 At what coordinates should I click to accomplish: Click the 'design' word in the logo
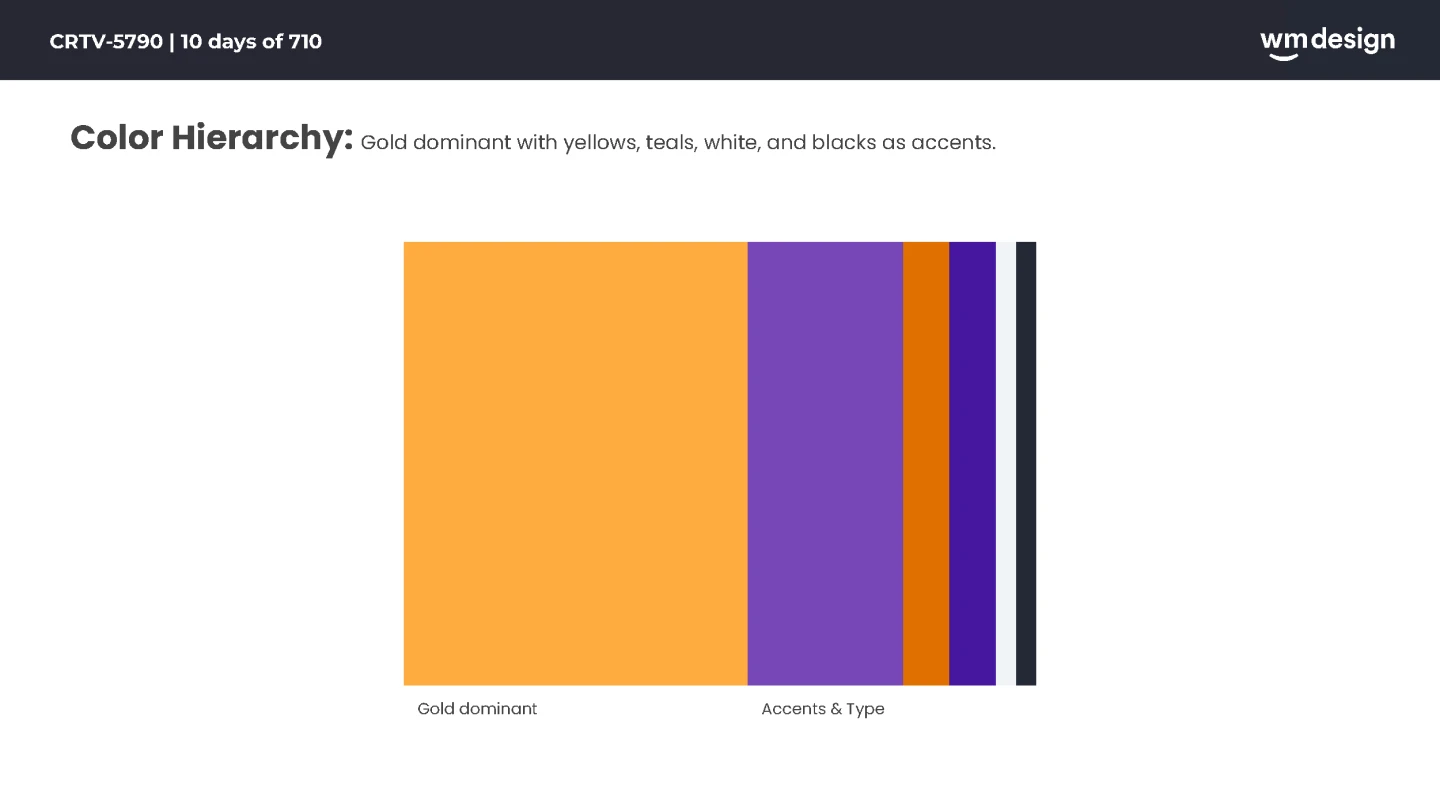1352,40
